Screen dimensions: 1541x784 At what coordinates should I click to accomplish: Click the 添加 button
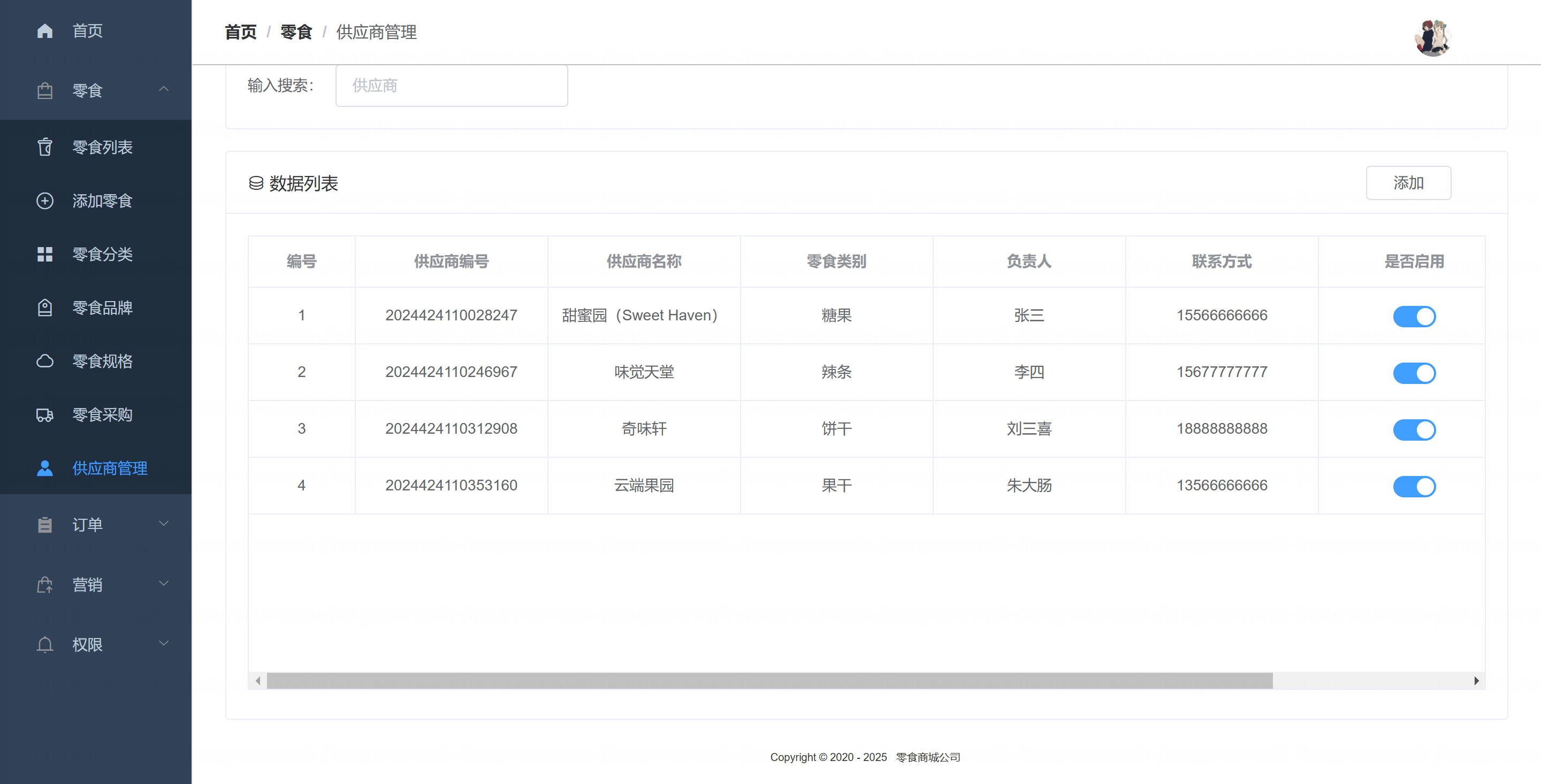(1408, 183)
